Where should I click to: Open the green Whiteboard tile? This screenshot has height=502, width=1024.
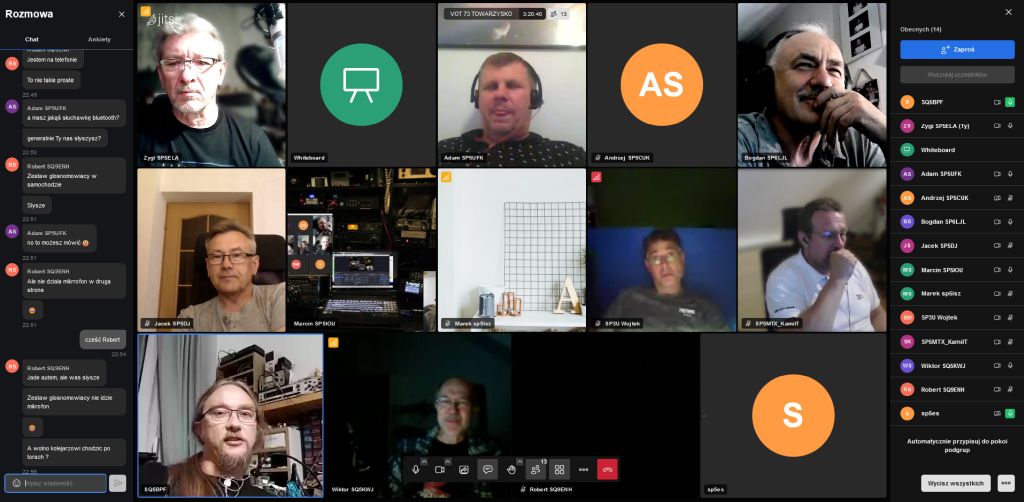361,85
